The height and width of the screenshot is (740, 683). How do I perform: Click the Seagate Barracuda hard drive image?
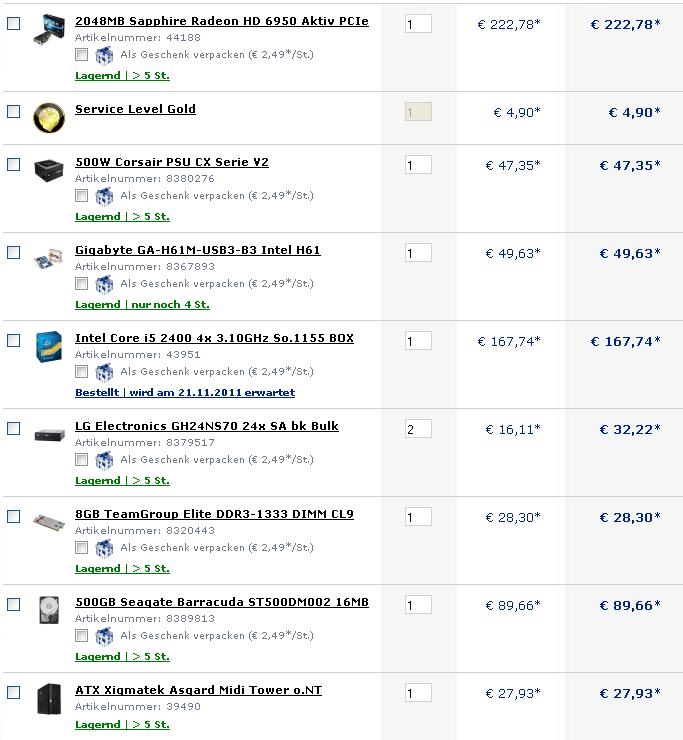(48, 610)
